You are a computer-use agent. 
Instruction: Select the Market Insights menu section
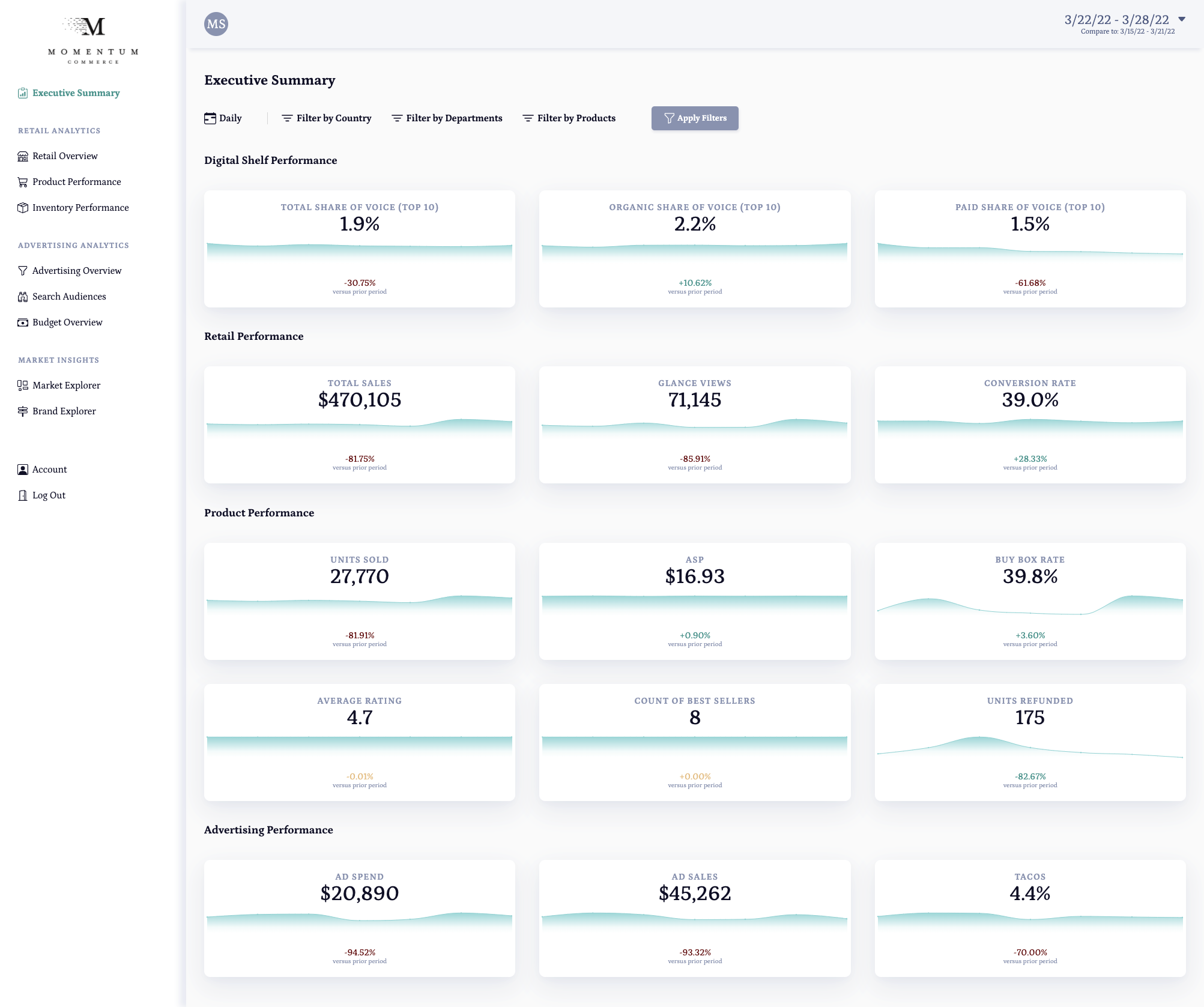59,359
